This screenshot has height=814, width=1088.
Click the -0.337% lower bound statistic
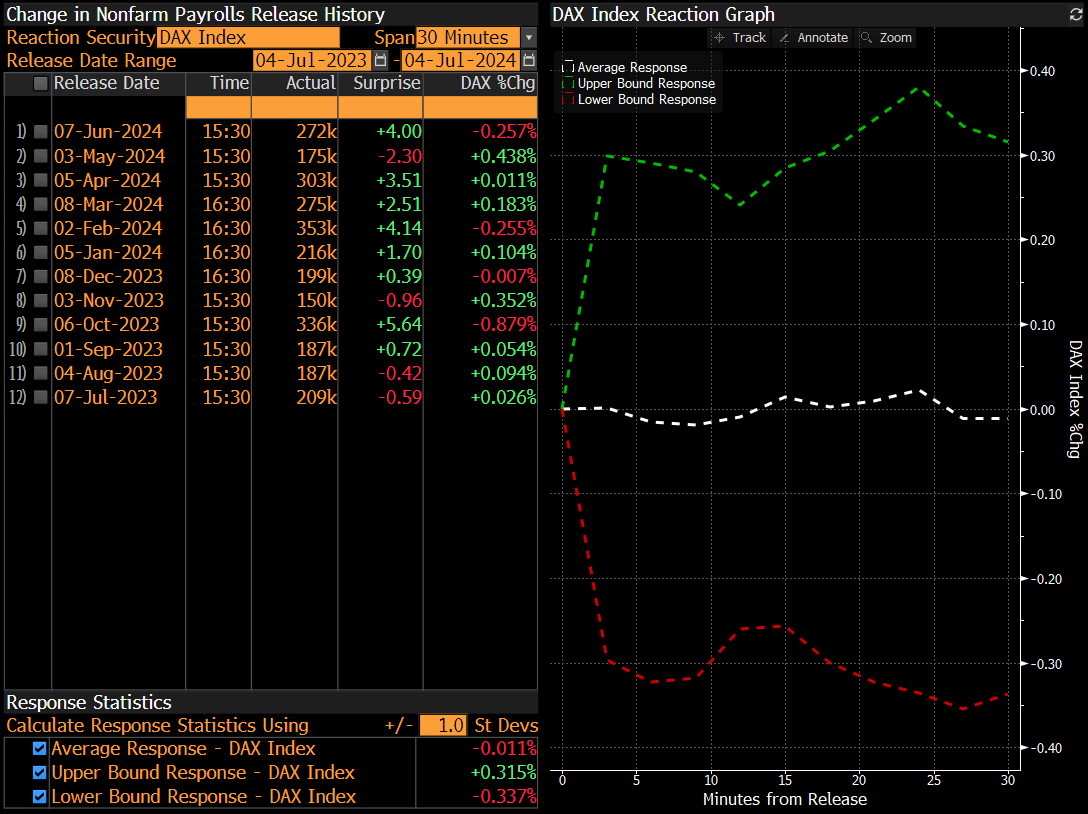point(504,797)
